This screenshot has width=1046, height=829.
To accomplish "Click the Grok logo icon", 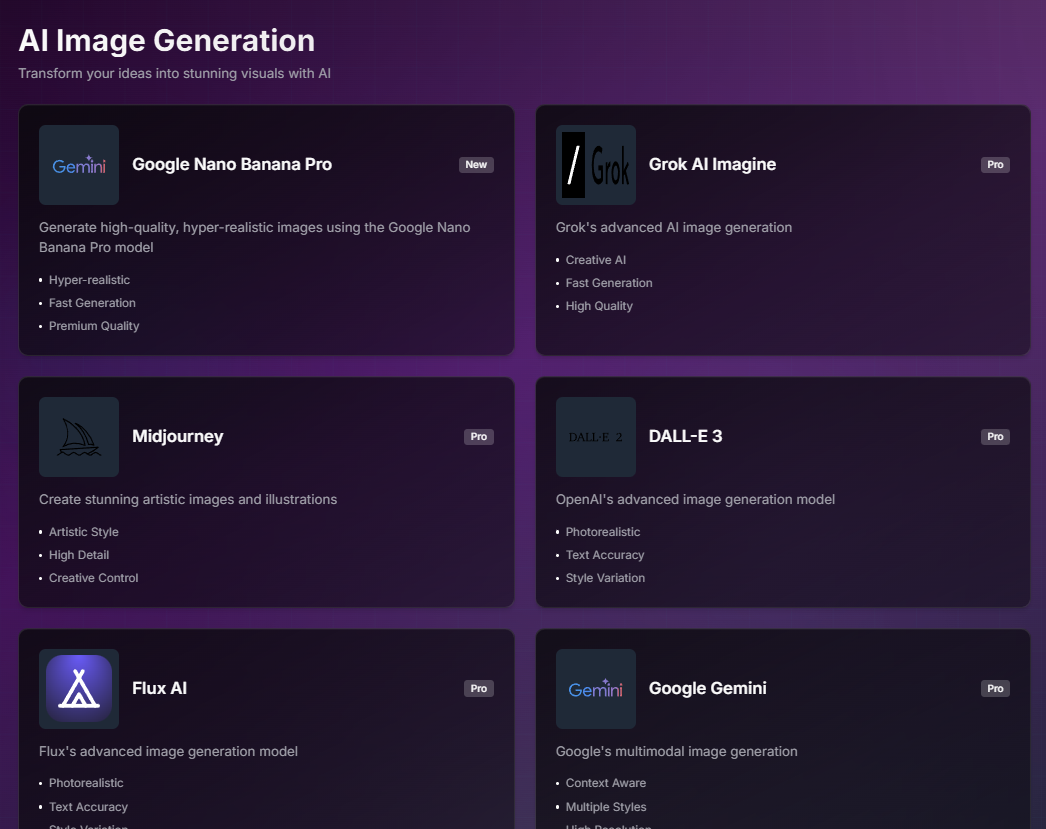I will (596, 165).
